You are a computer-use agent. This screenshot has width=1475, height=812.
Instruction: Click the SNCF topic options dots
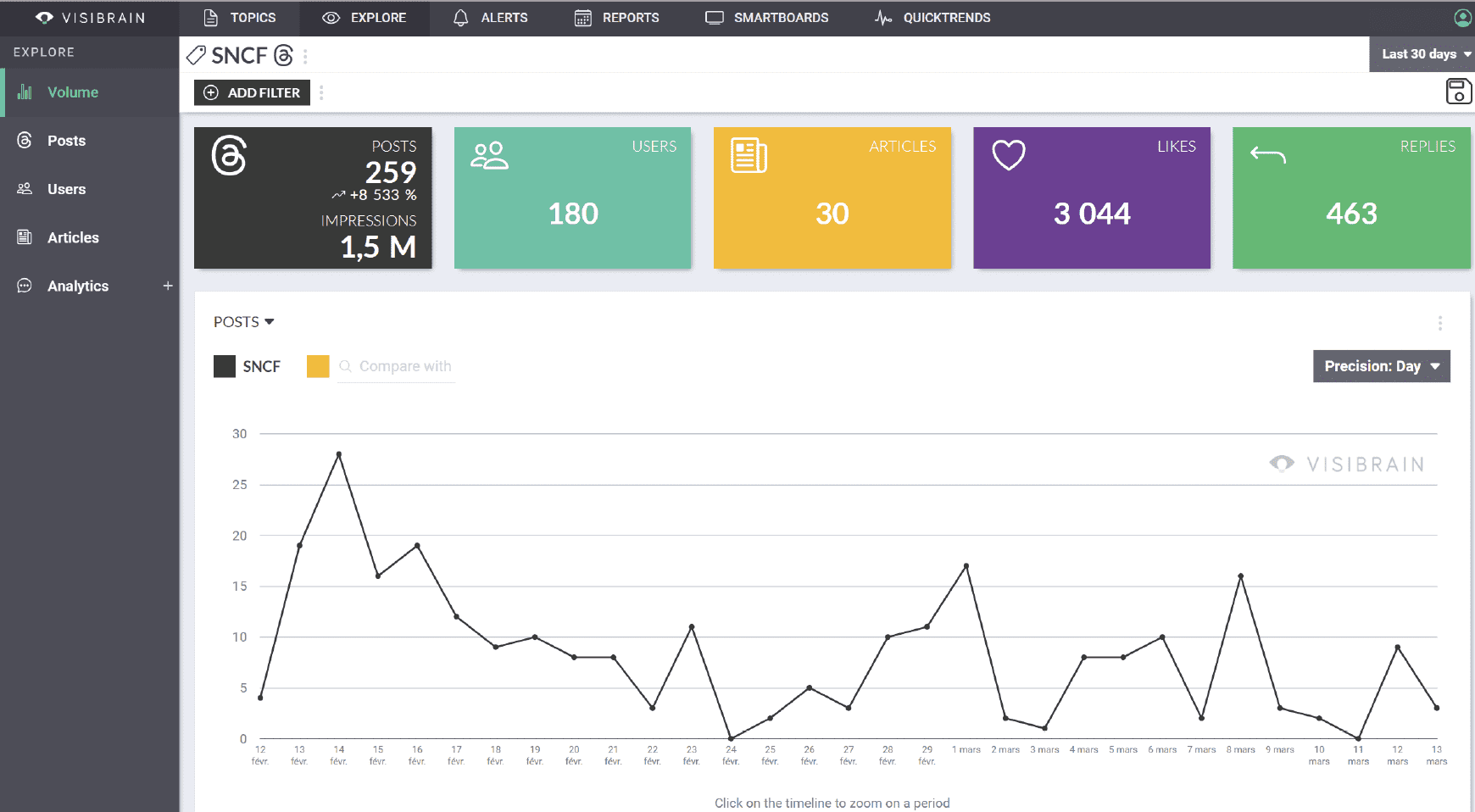[x=305, y=56]
